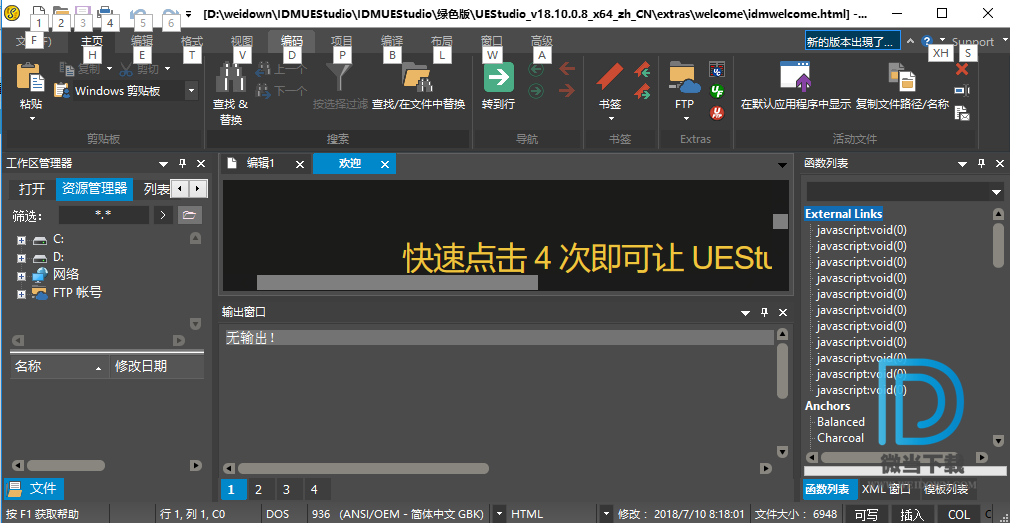This screenshot has width=1010, height=523.
Task: Click the Paste (粘贴) clipboard icon
Action: [x=31, y=77]
